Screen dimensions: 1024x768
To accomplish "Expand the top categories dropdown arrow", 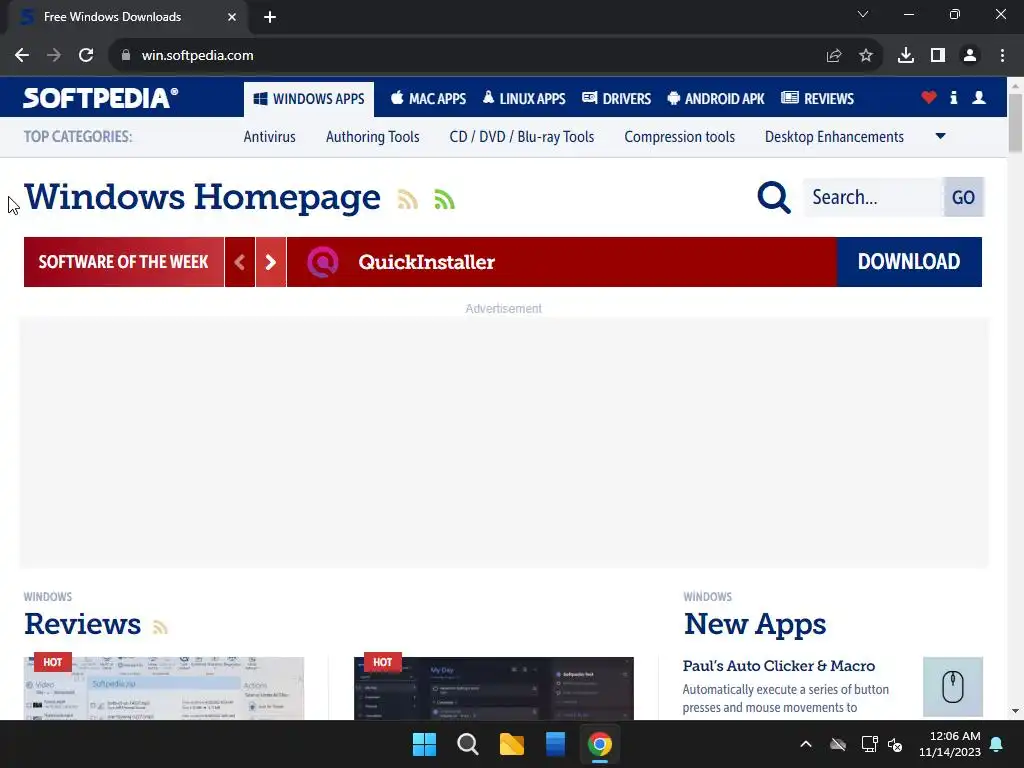I will click(x=940, y=136).
